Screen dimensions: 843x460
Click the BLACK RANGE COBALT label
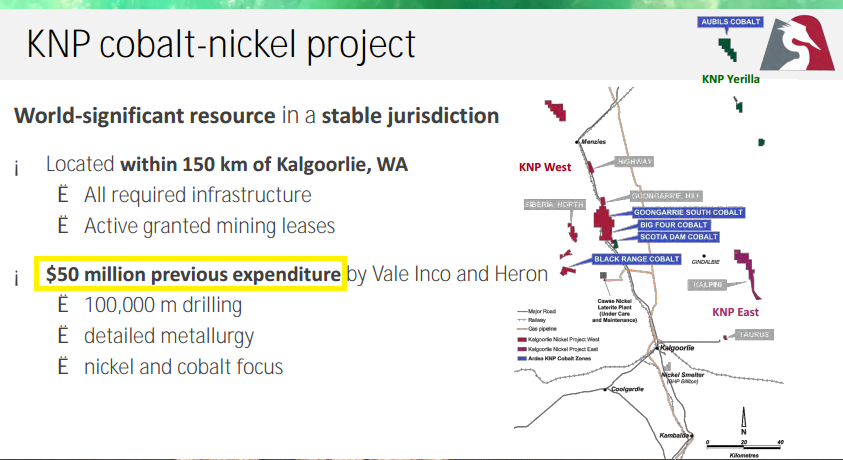click(x=637, y=259)
